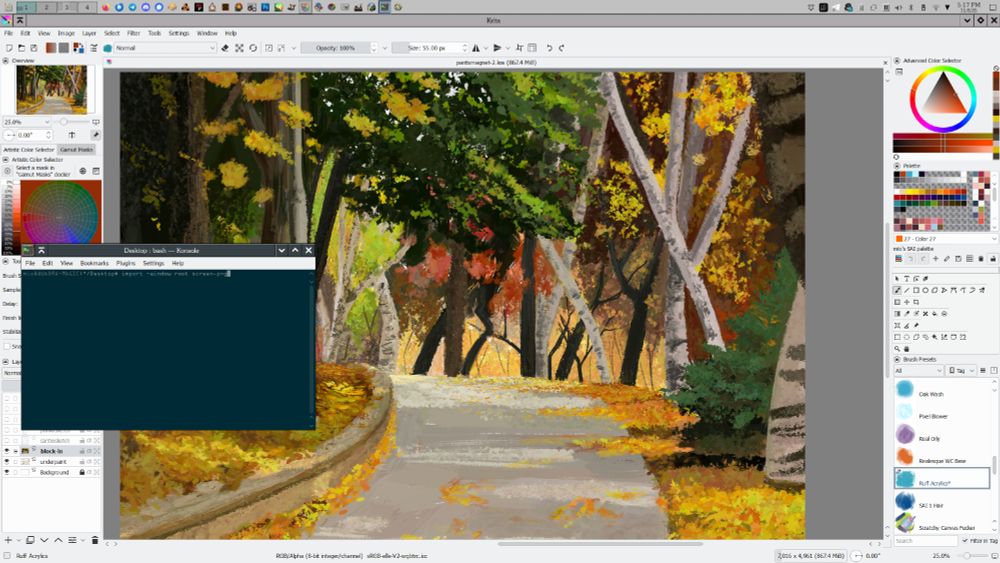
Task: Open the 27 - Color 27 palette dropdown
Action: (x=945, y=238)
